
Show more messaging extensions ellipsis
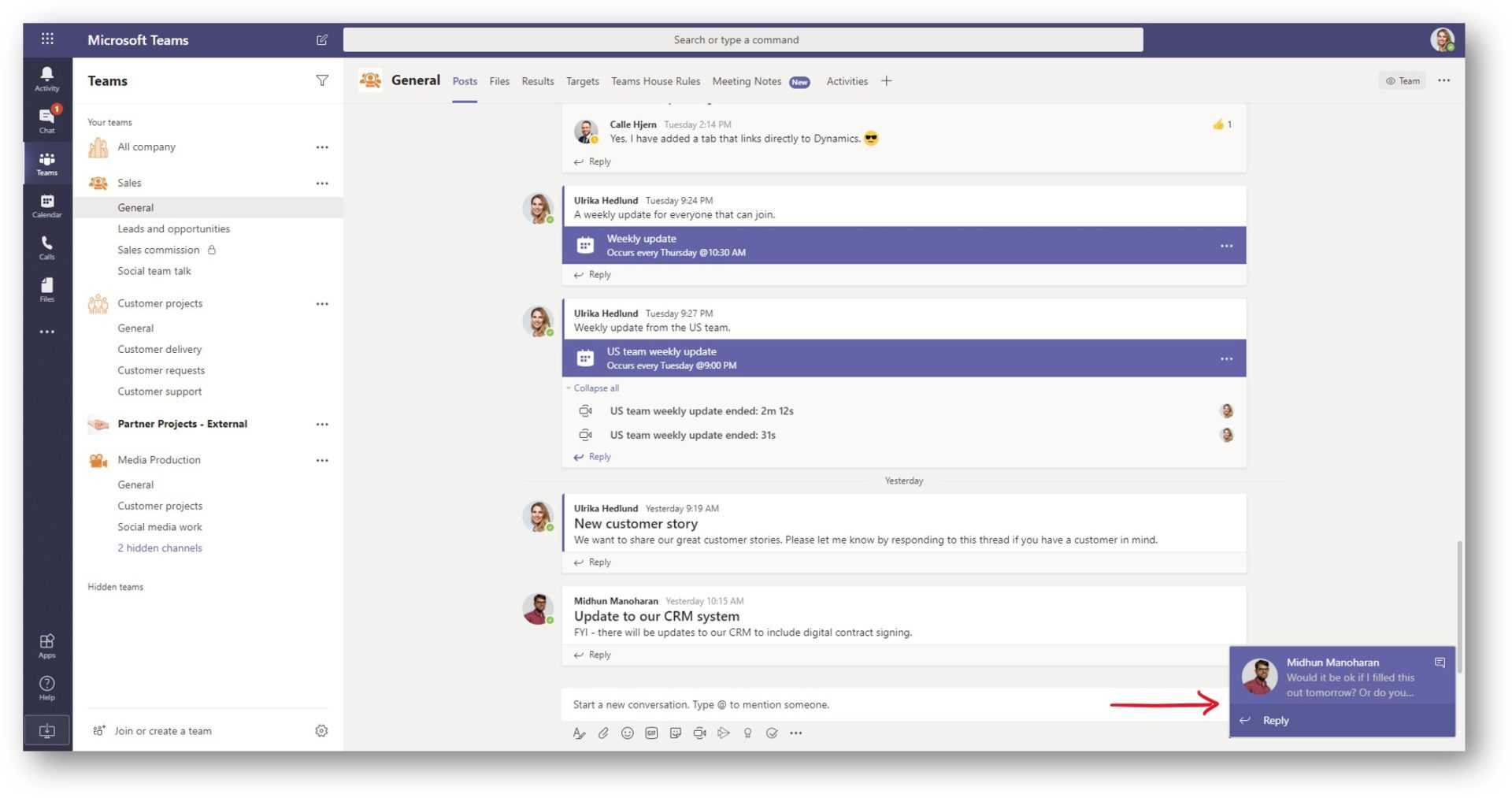tap(796, 733)
